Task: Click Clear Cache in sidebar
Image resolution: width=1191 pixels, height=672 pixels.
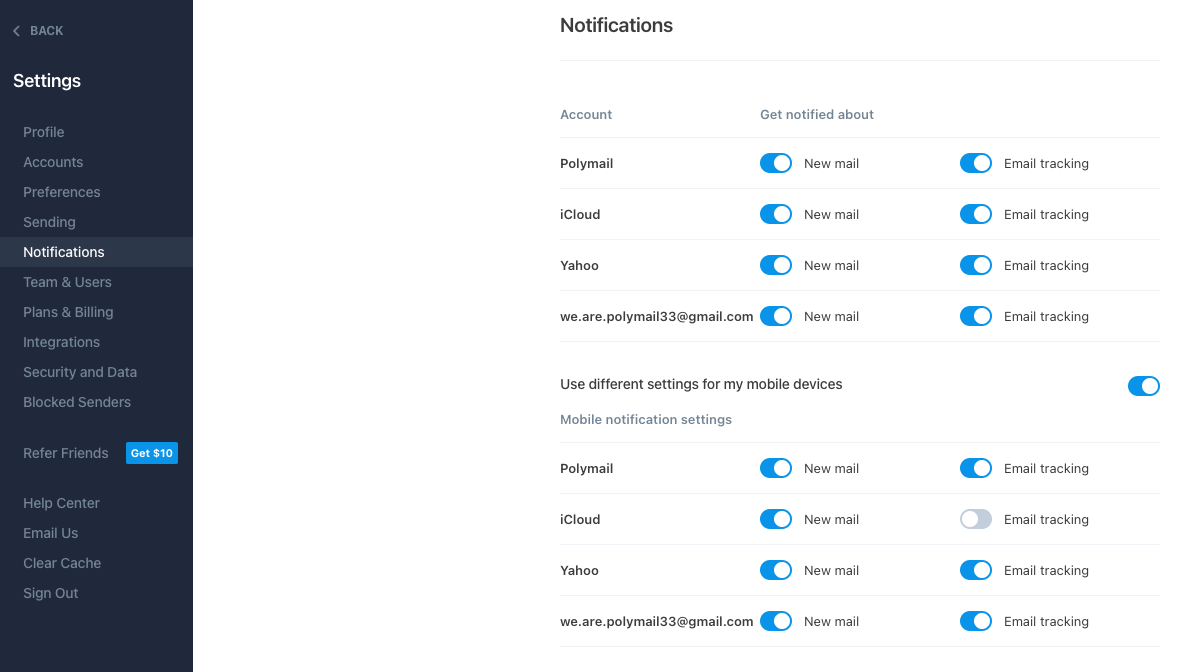Action: point(62,563)
